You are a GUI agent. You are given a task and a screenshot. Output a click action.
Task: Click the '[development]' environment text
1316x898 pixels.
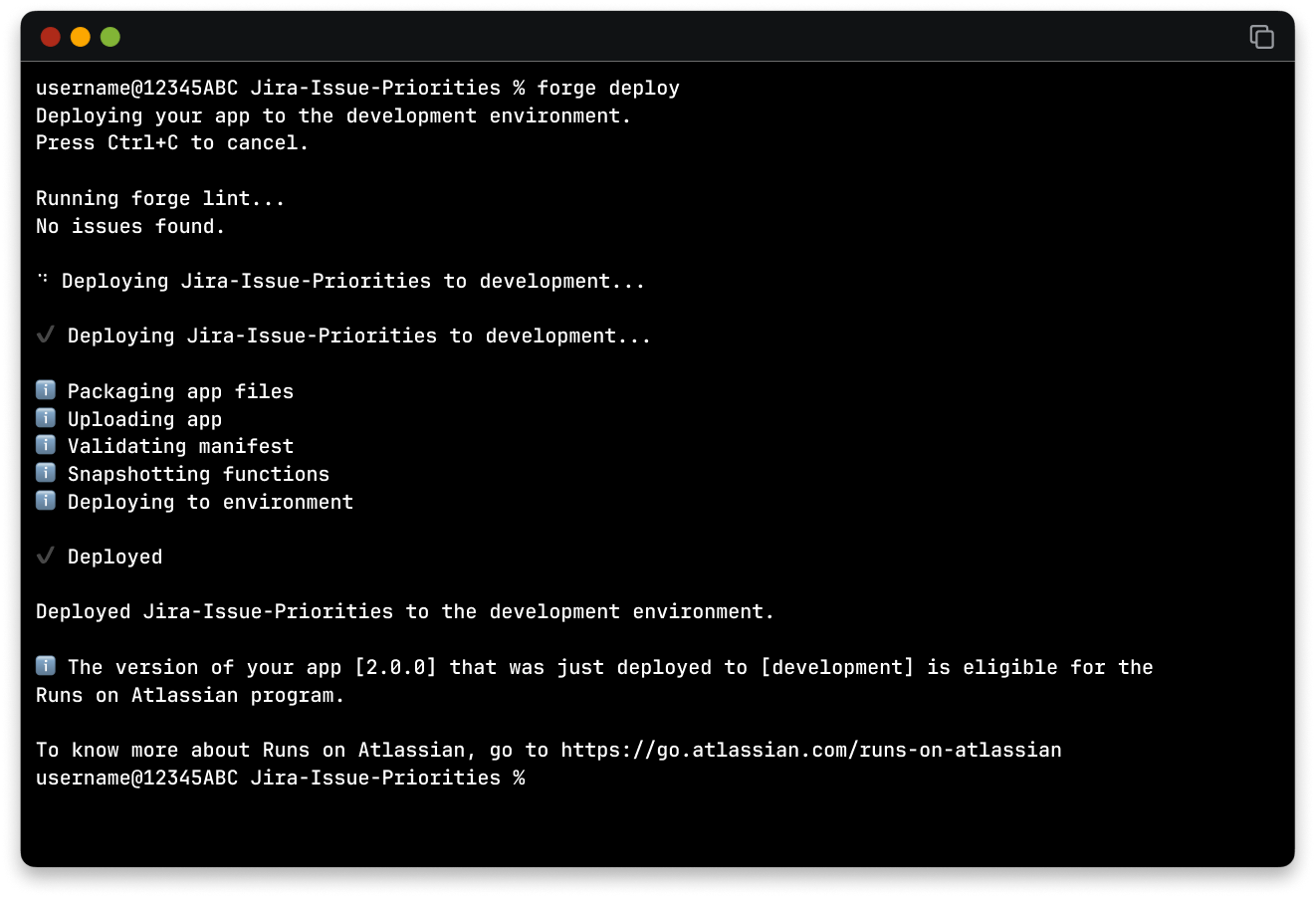pos(836,667)
